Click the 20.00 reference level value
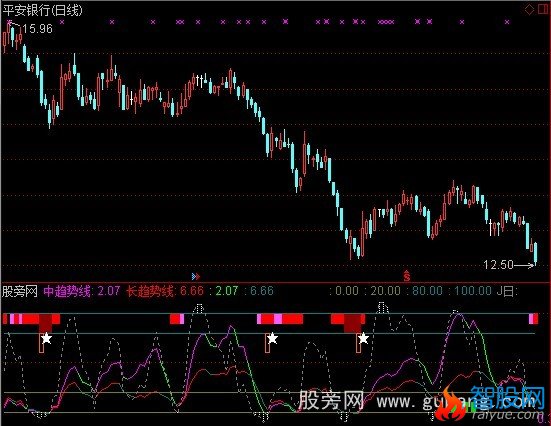 (x=385, y=291)
